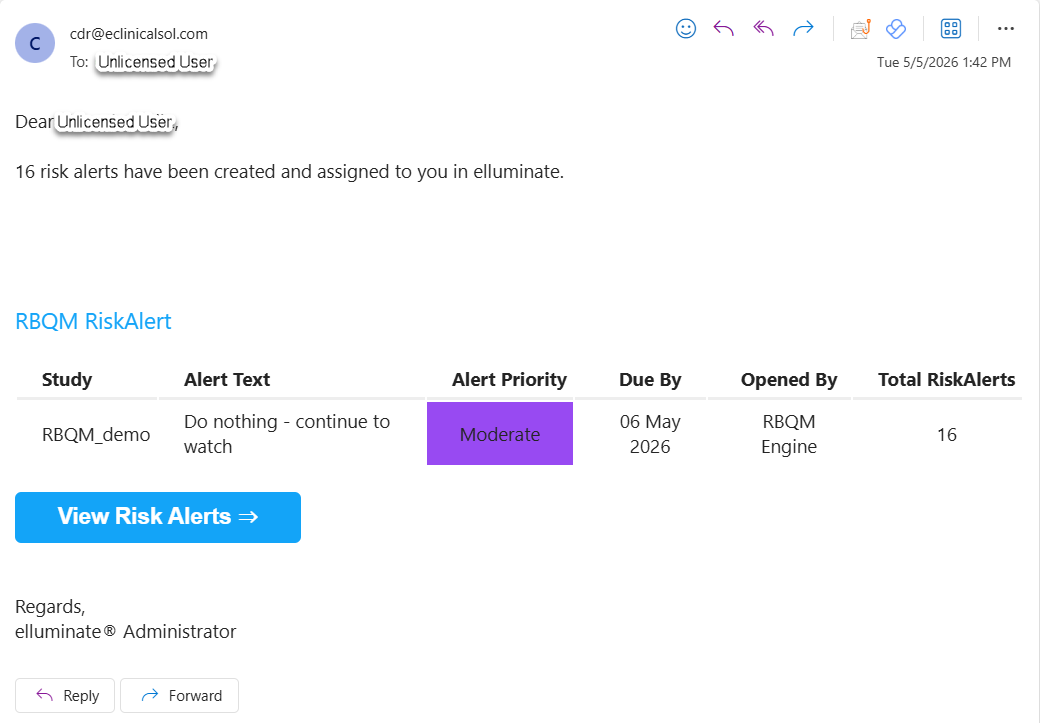Image resolution: width=1040 pixels, height=723 pixels.
Task: Click the report message icon
Action: (860, 29)
